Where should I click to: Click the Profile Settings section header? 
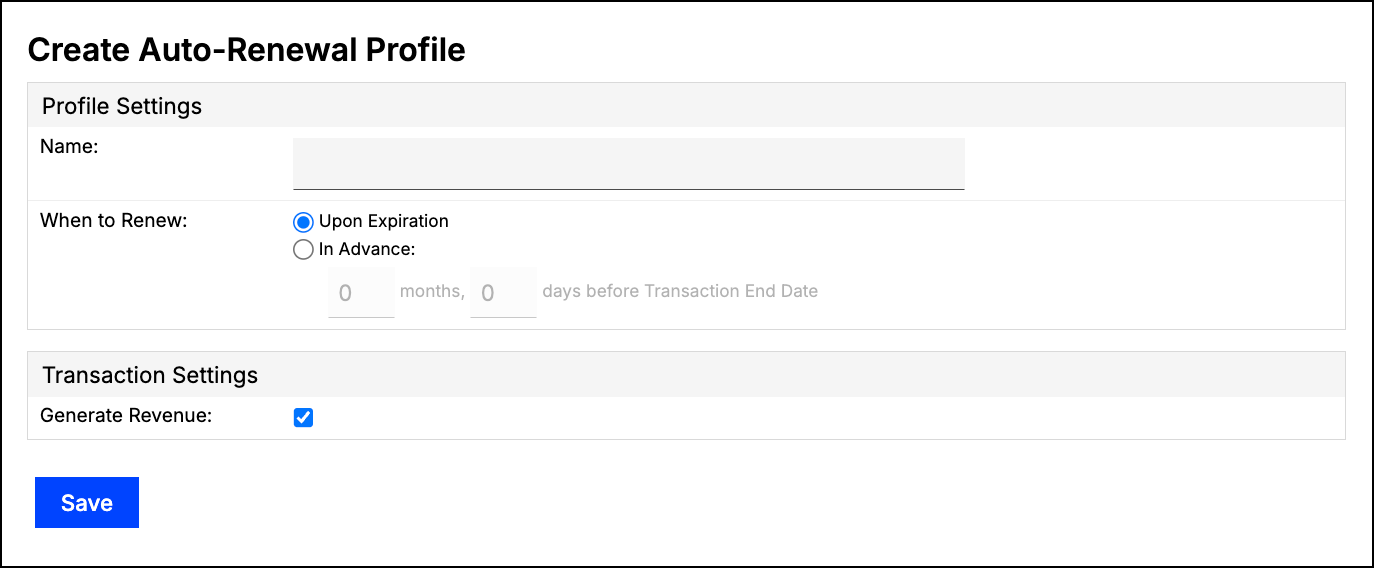(686, 105)
